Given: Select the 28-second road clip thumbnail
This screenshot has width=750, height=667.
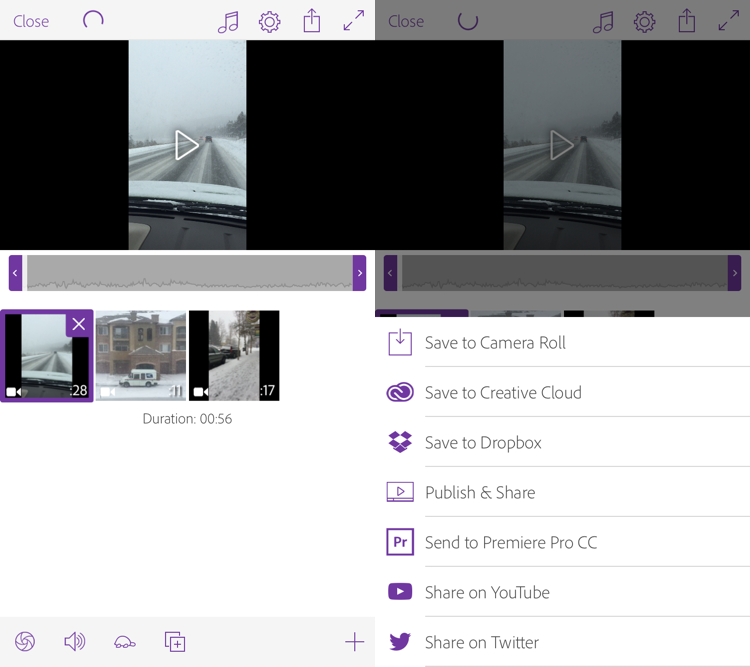Looking at the screenshot, I should [47, 356].
